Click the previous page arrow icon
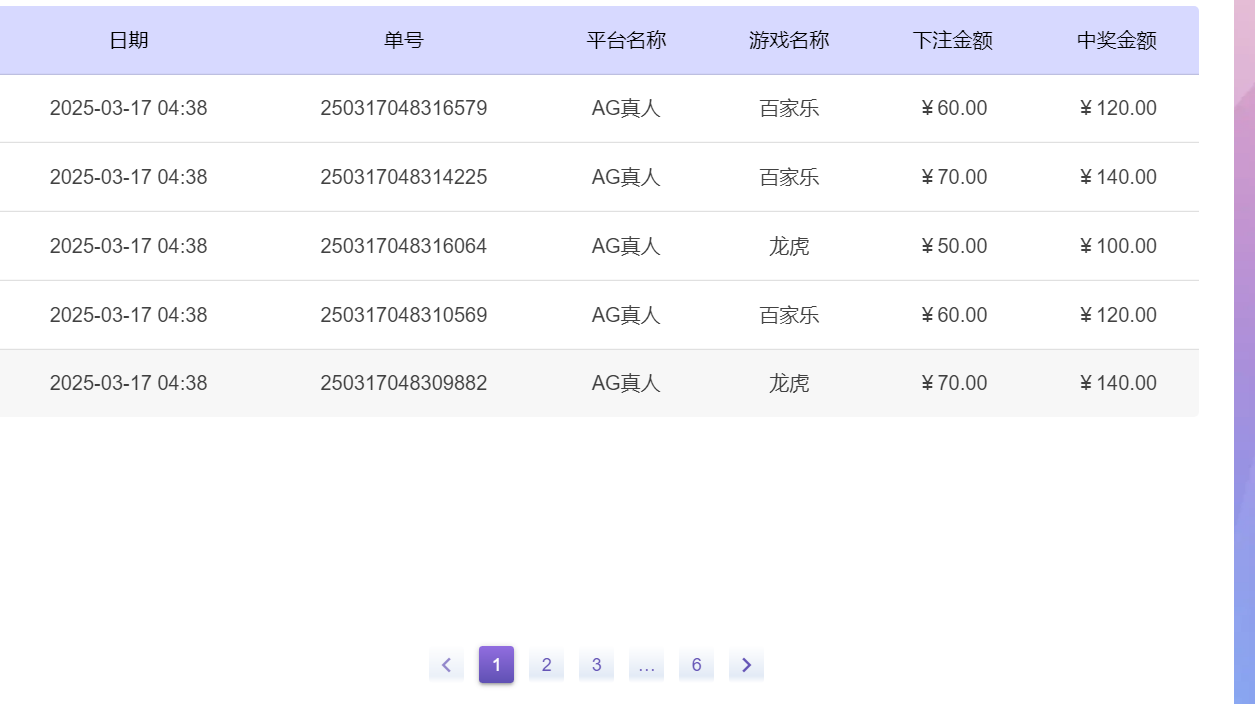The image size is (1255, 704). pos(446,664)
